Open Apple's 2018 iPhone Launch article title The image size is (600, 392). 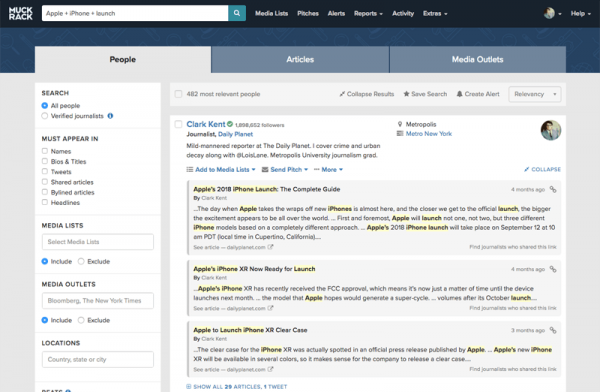(x=267, y=189)
